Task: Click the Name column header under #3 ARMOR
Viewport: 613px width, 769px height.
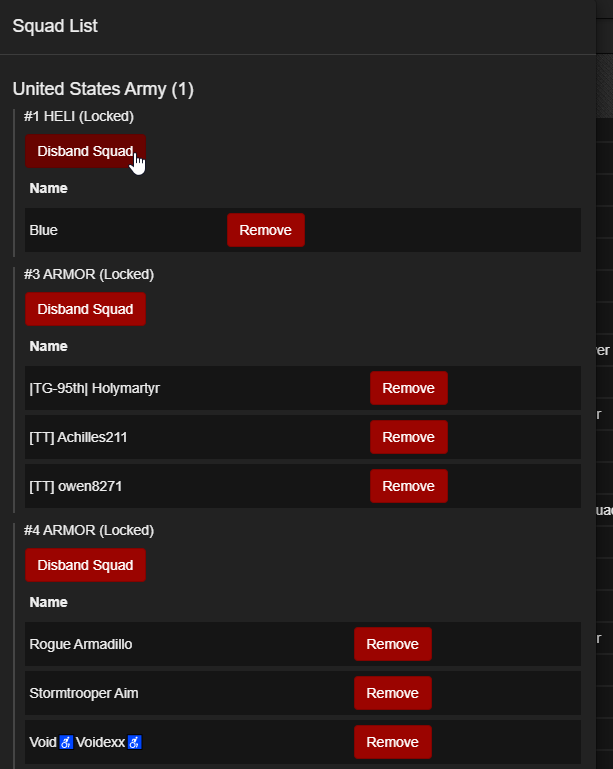Action: tap(49, 346)
